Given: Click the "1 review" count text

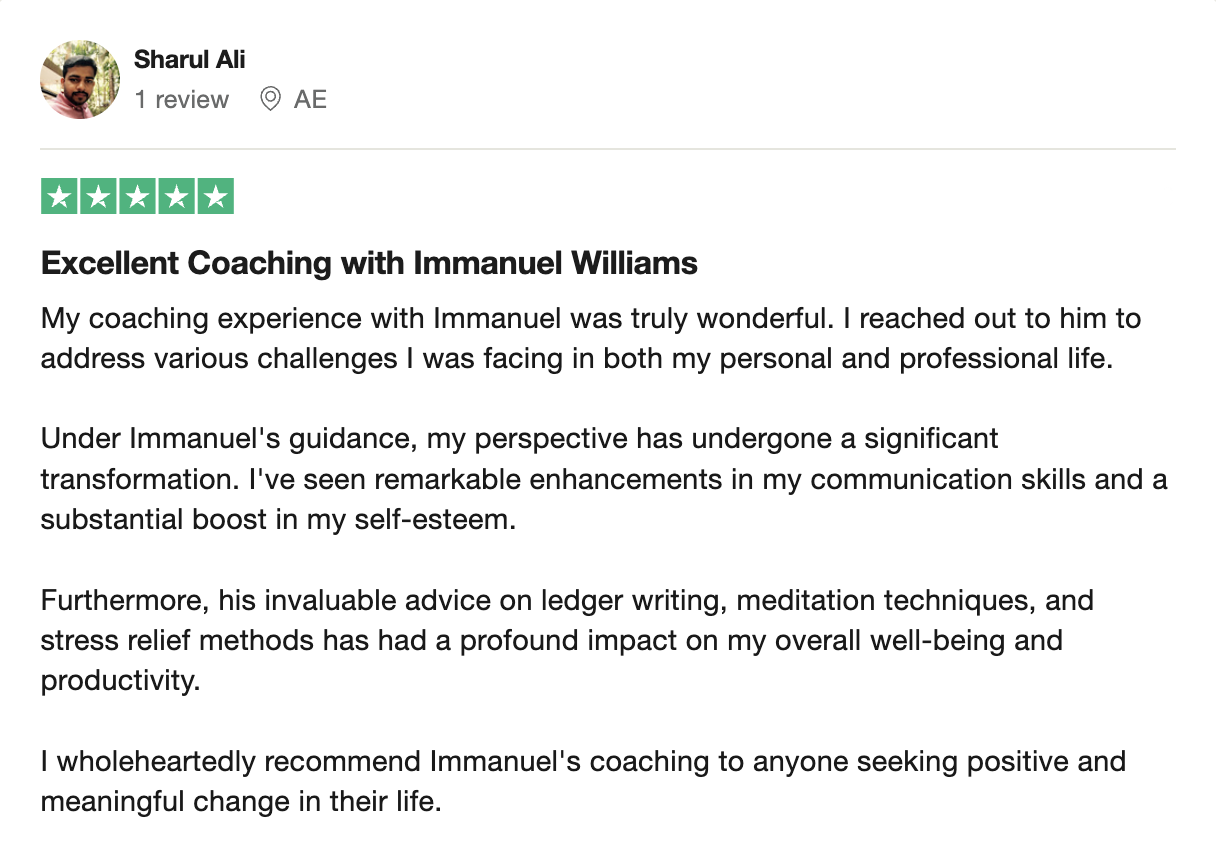Looking at the screenshot, I should (182, 99).
